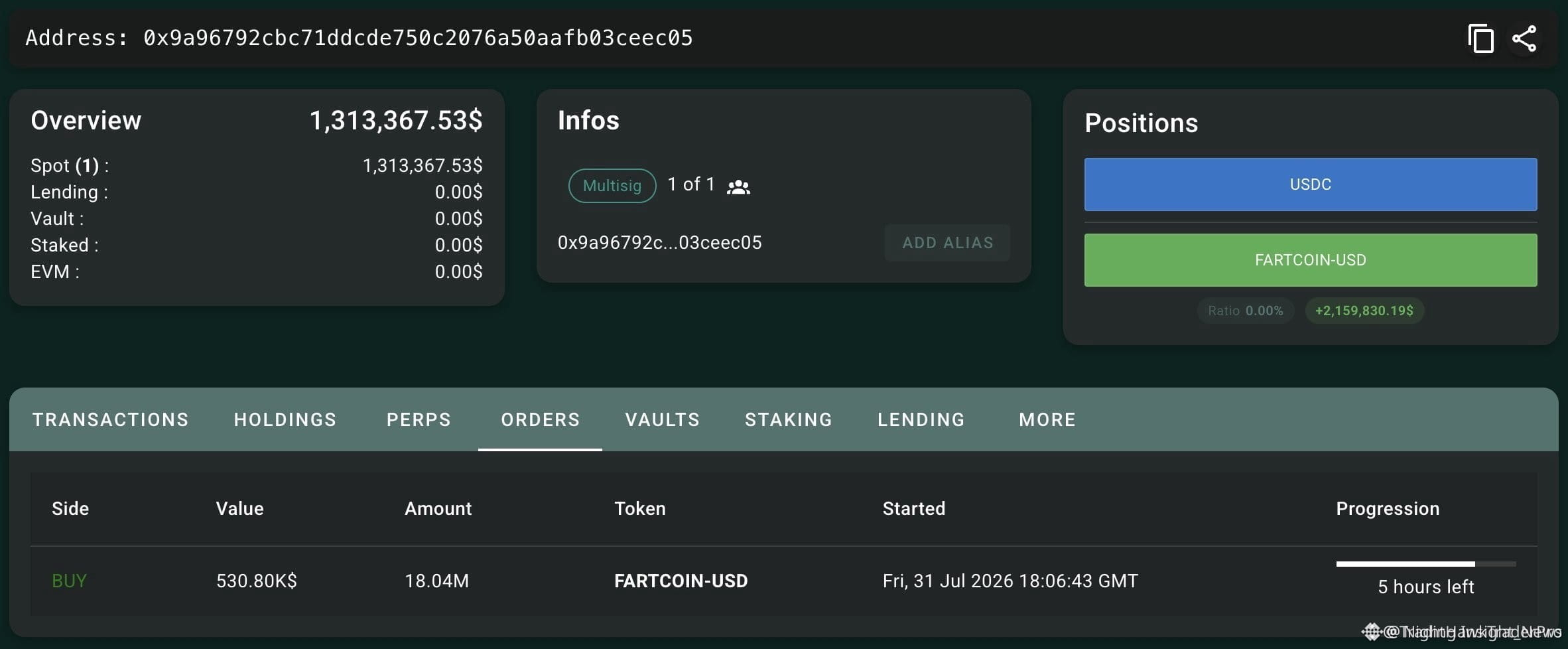Switch to the LENDING tab

[921, 419]
